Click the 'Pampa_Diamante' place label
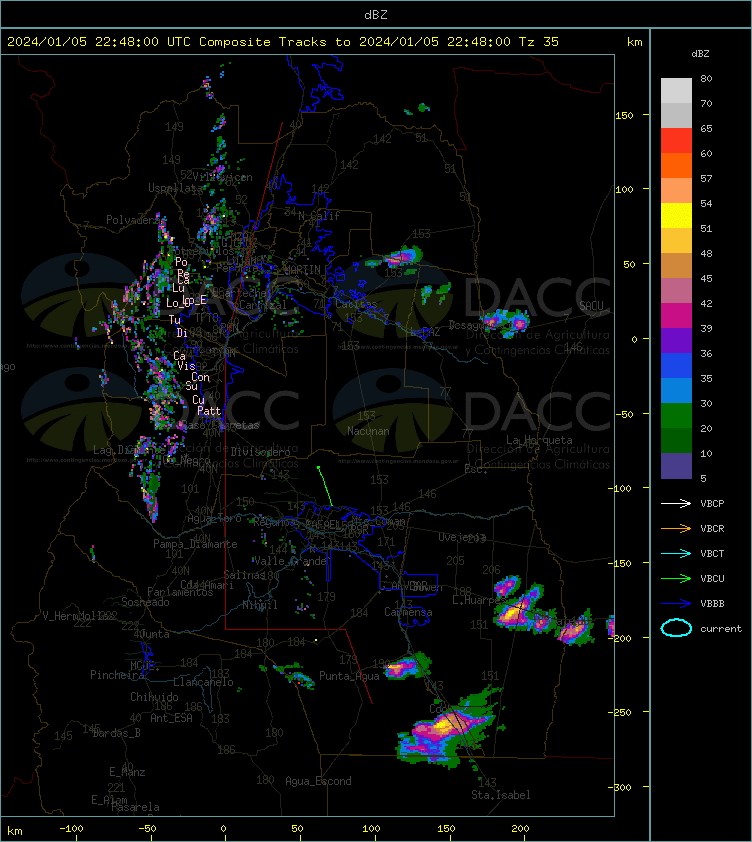Screen dimensions: 752x842 [195, 544]
